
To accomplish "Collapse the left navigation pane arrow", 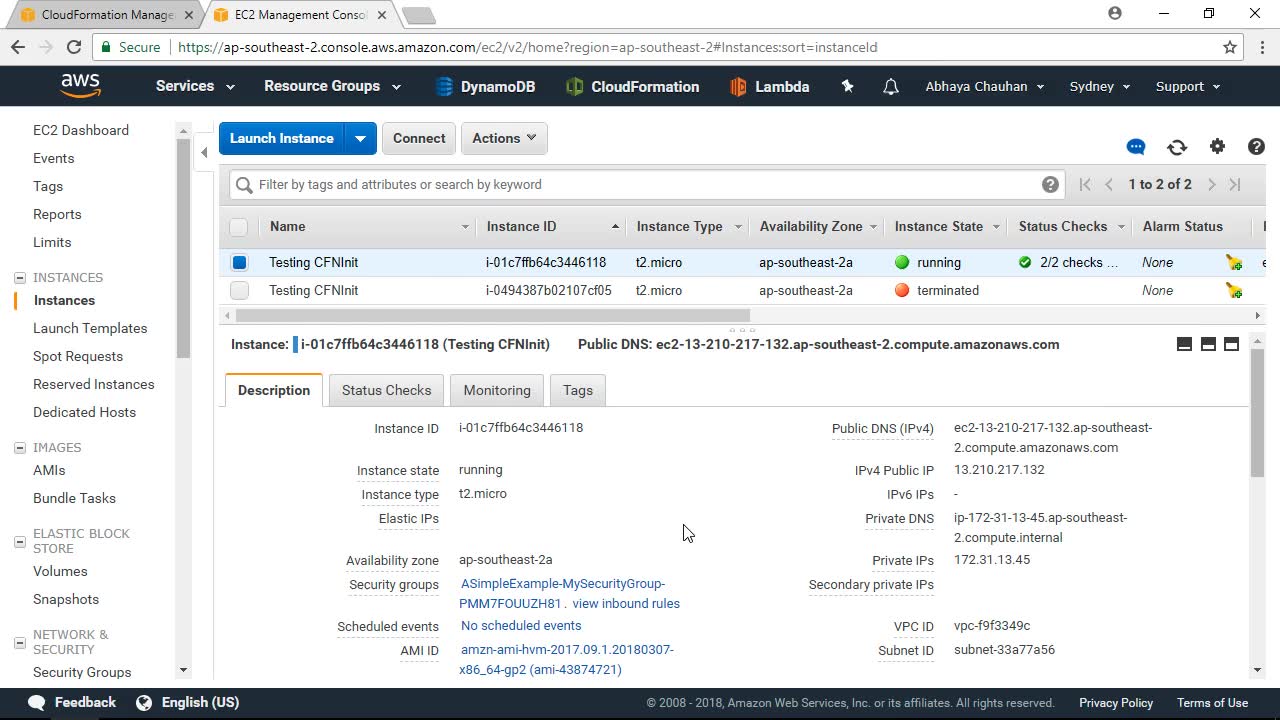I will (204, 152).
